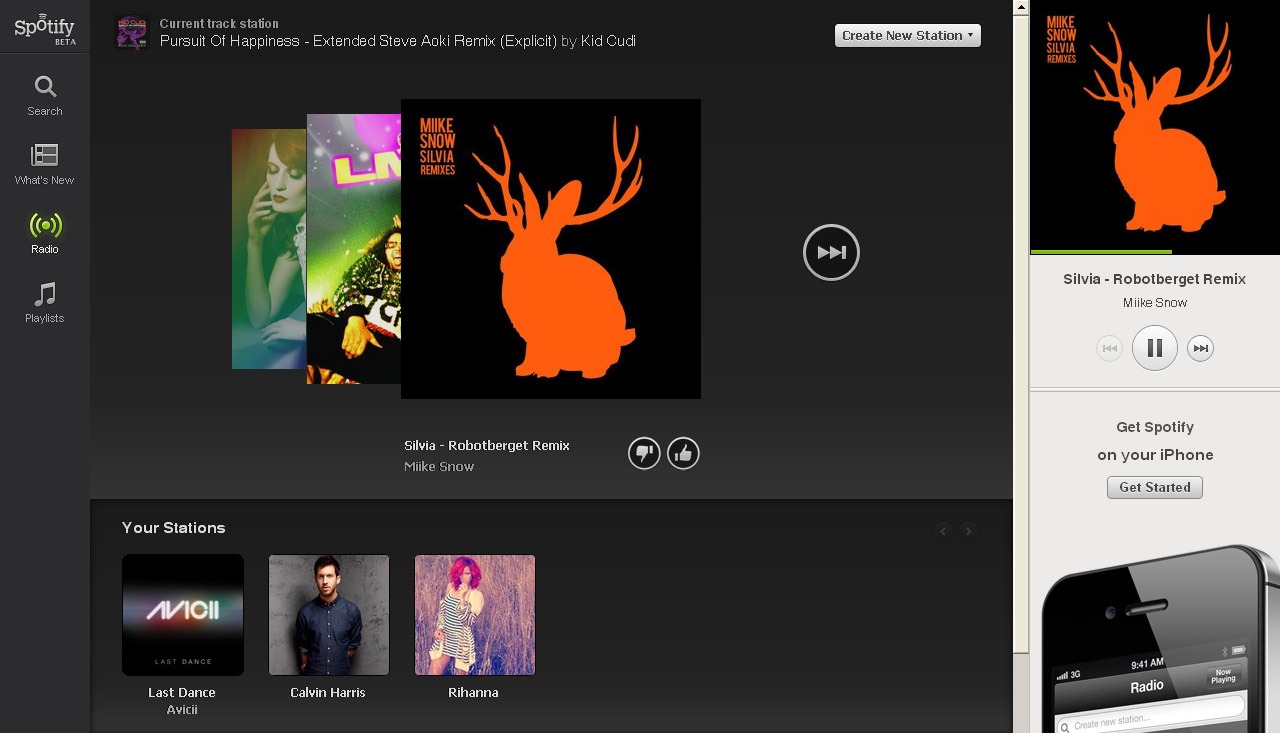Click the vertical scrollbar track
Image resolution: width=1280 pixels, height=733 pixels.
1021,692
